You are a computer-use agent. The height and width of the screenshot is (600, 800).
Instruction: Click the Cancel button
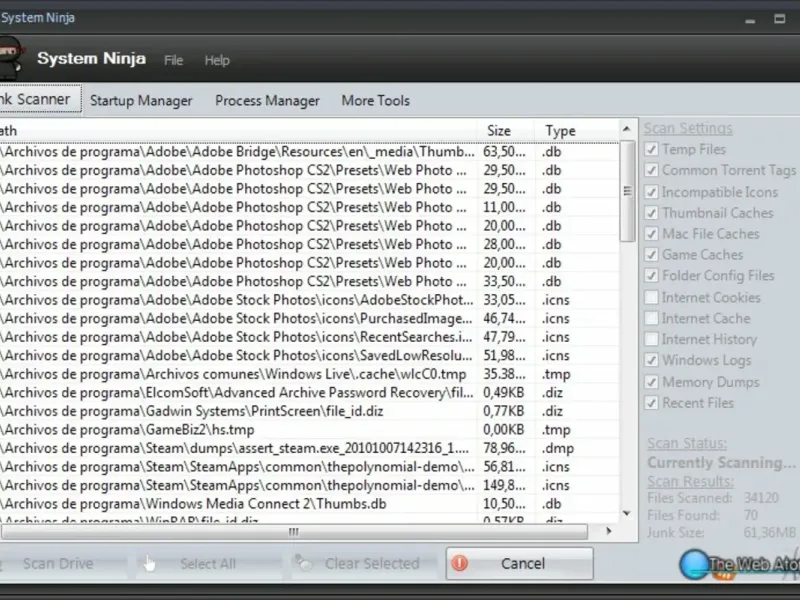coord(519,563)
